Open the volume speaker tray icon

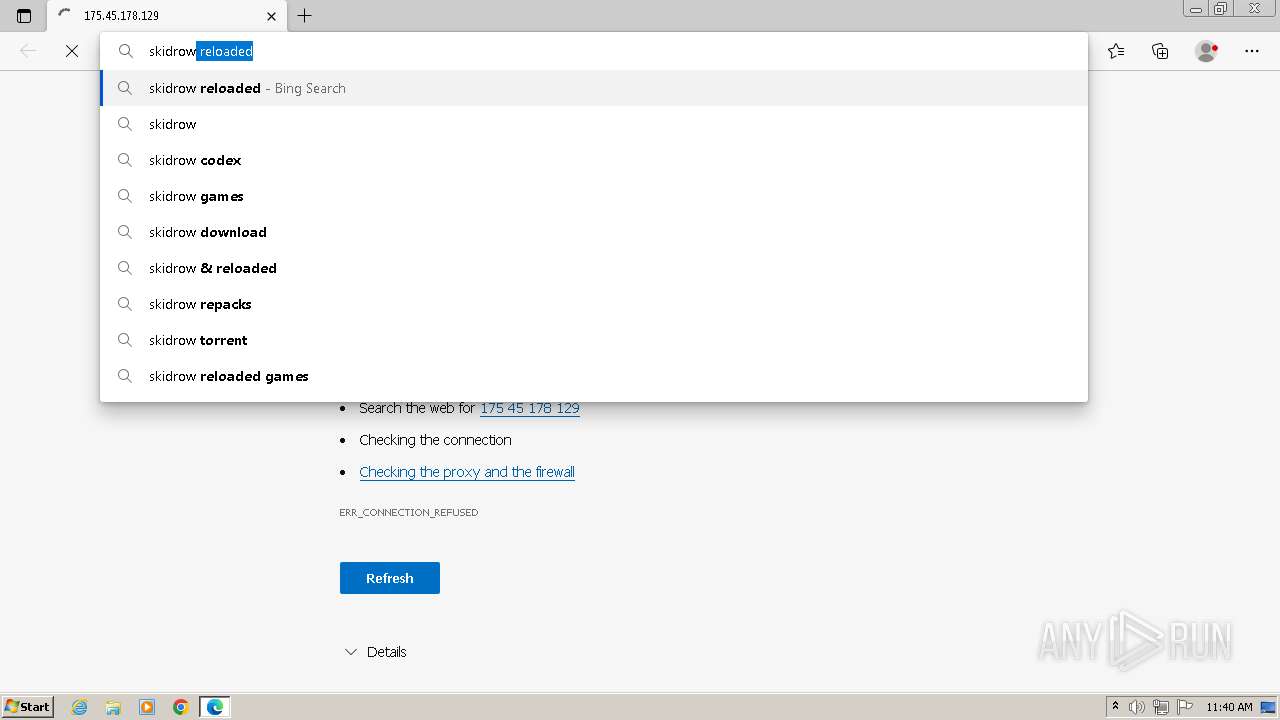click(1137, 707)
